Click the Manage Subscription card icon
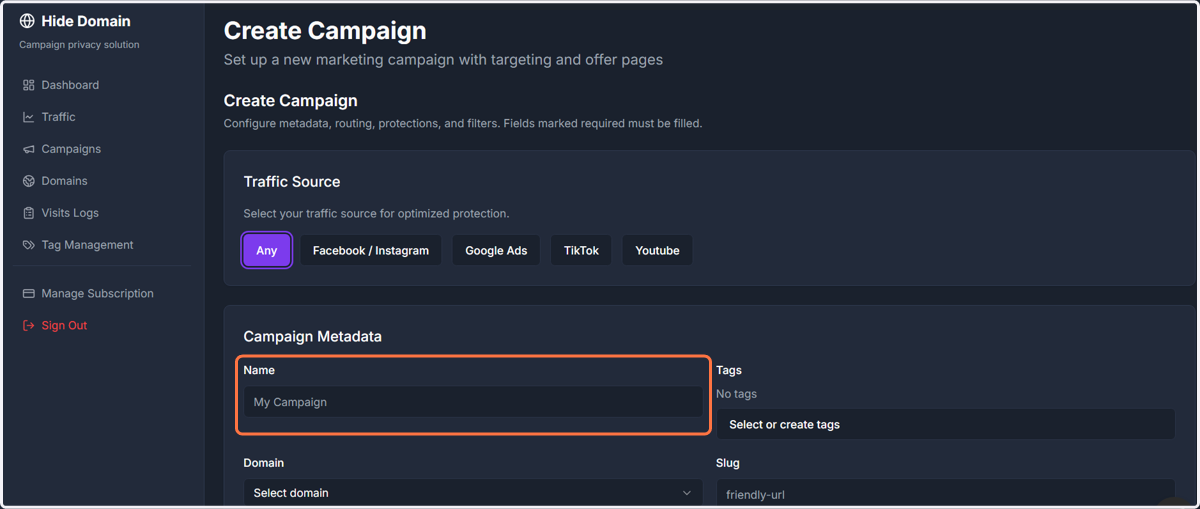The width and height of the screenshot is (1200, 509). point(28,294)
